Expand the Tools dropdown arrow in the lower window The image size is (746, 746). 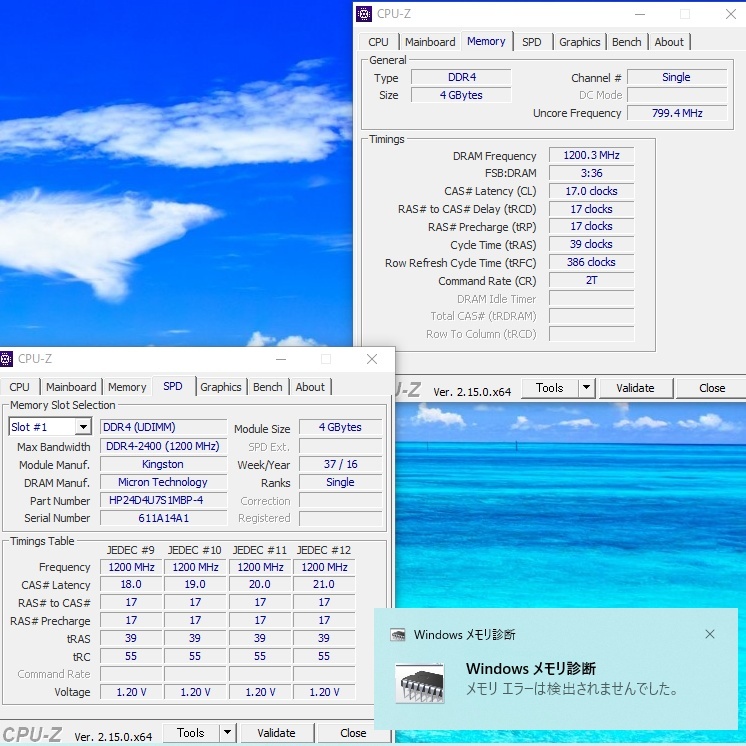[228, 733]
